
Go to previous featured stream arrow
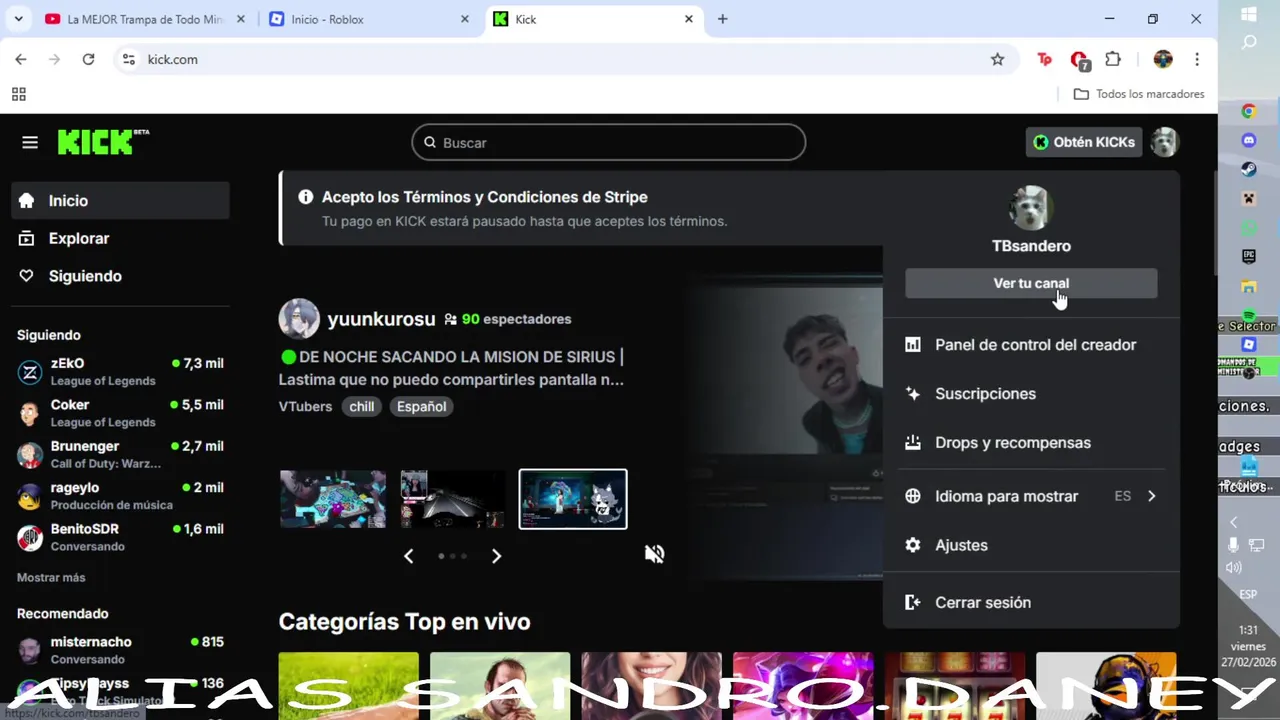(x=408, y=556)
